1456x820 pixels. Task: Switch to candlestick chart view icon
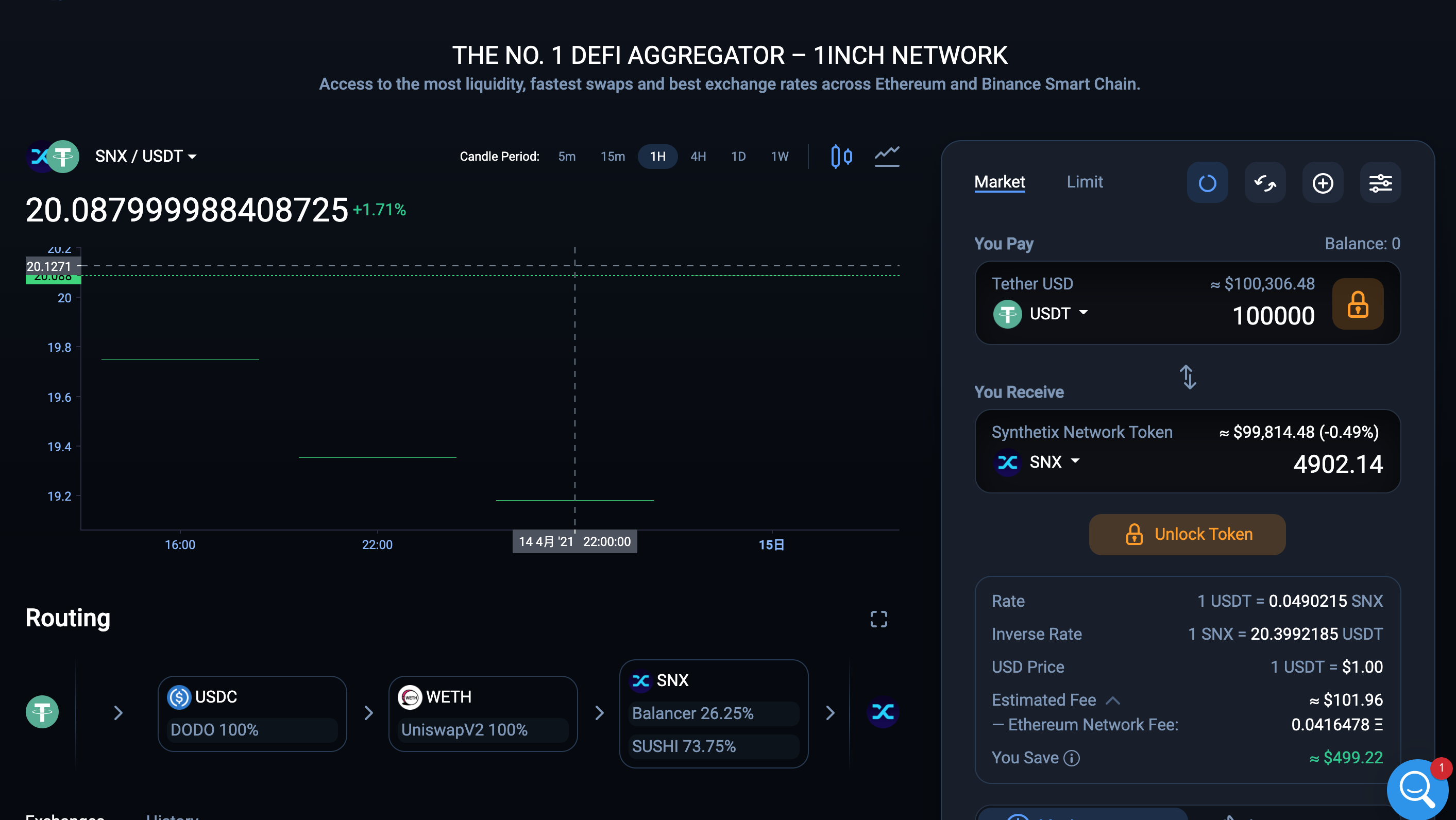coord(841,157)
